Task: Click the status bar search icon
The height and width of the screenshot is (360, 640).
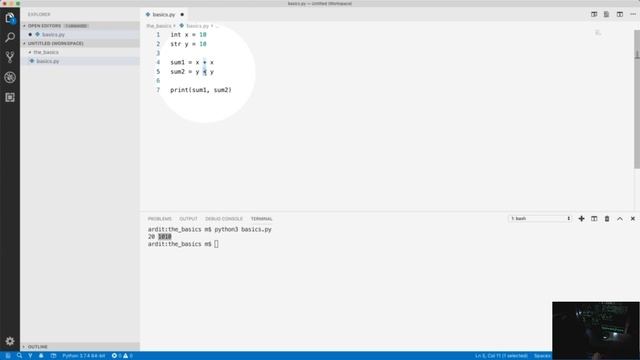Action: pos(19,356)
